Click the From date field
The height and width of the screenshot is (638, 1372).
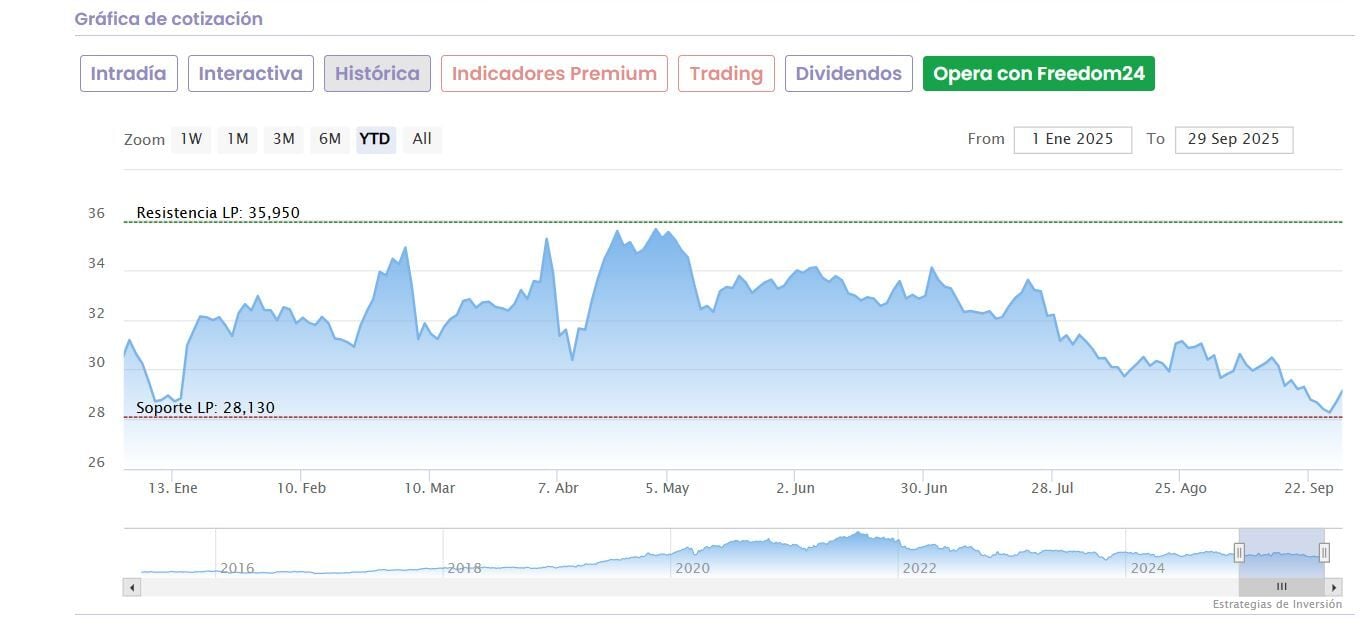point(1072,139)
